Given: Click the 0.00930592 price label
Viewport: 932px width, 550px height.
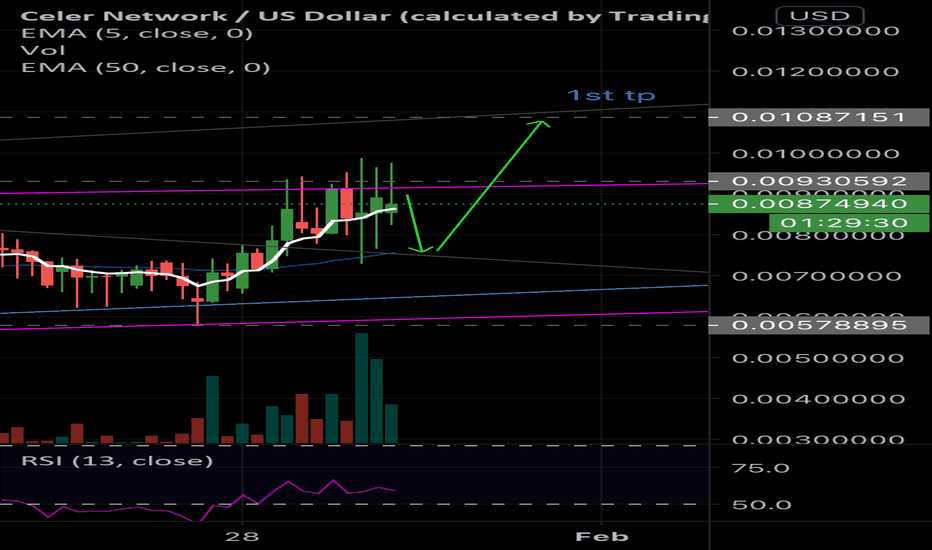Looking at the screenshot, I should tap(818, 181).
